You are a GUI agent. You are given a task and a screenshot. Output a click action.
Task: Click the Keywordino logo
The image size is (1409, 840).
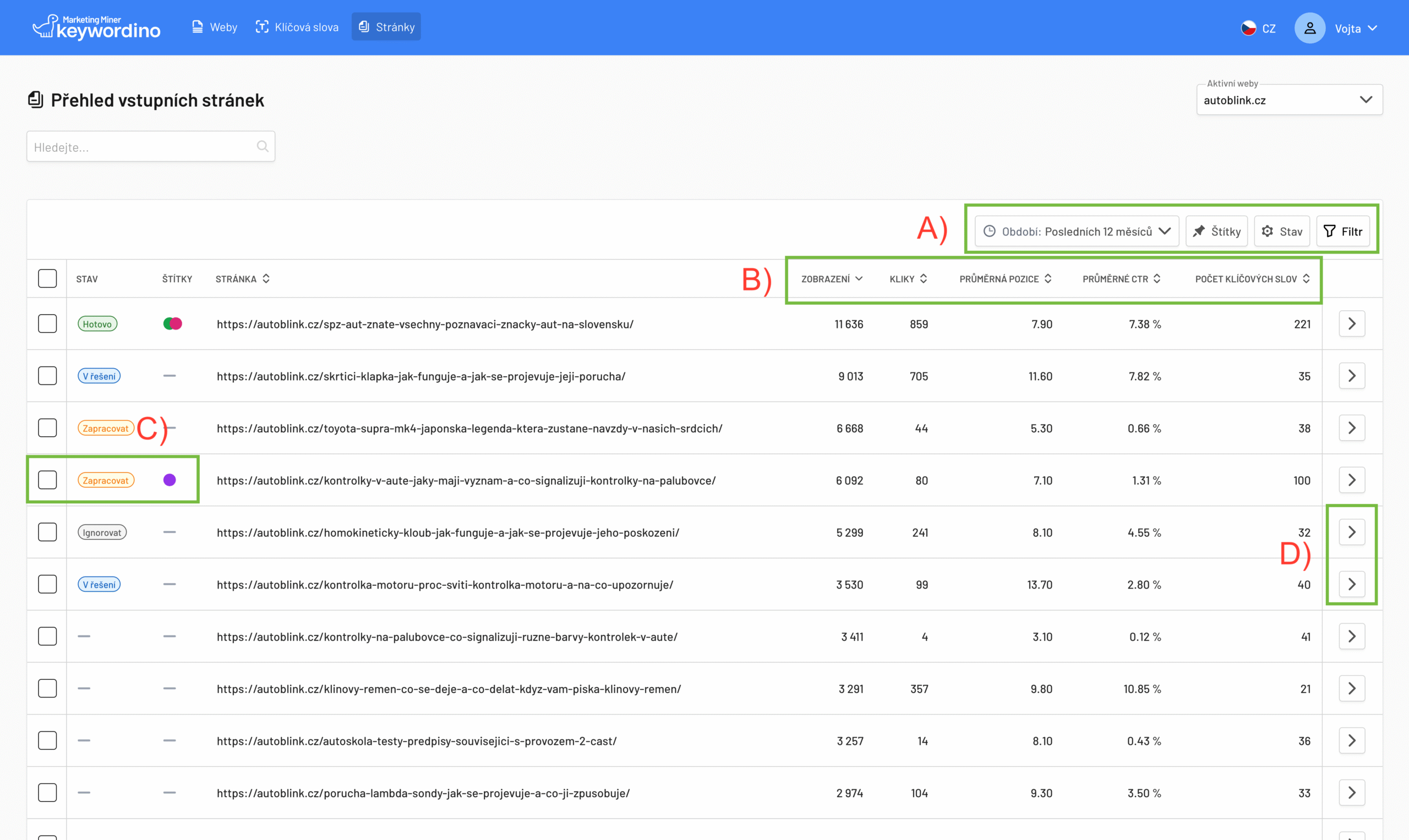(x=96, y=27)
